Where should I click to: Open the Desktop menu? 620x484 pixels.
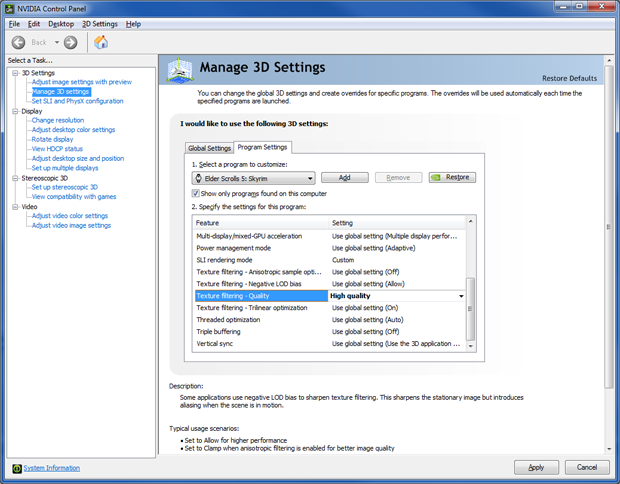coord(61,24)
